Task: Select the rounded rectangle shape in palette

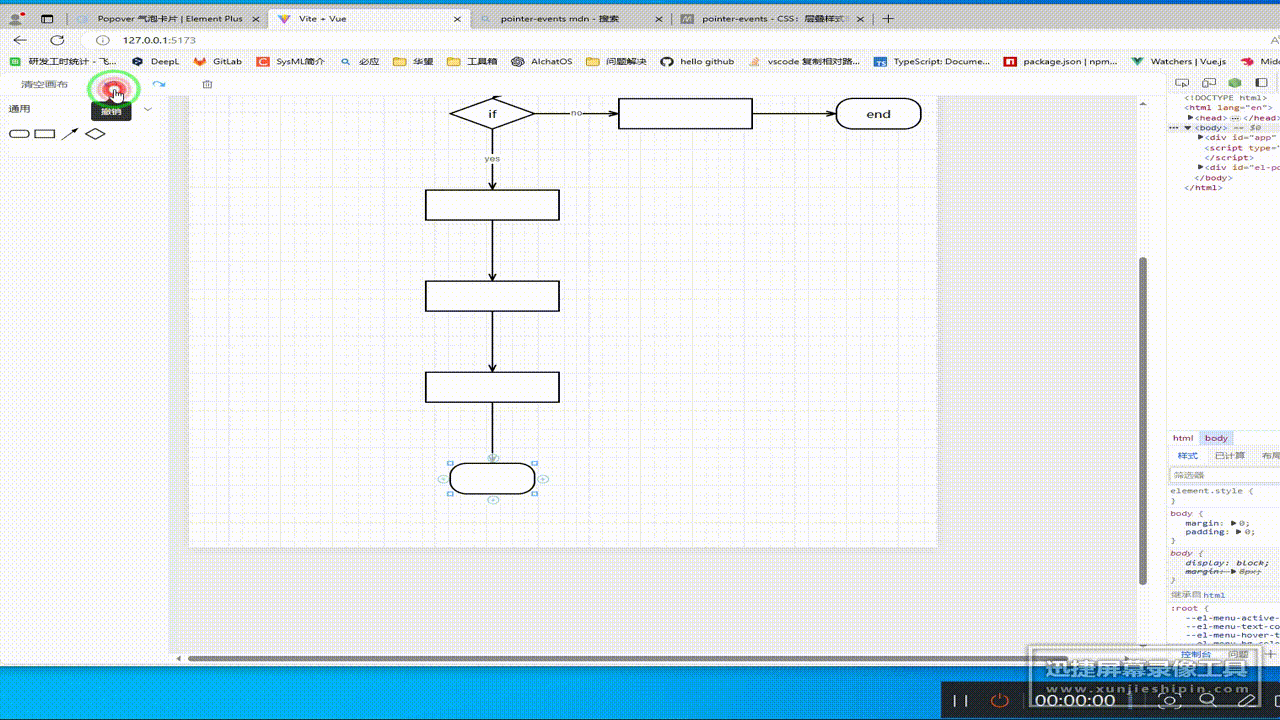Action: [19, 134]
